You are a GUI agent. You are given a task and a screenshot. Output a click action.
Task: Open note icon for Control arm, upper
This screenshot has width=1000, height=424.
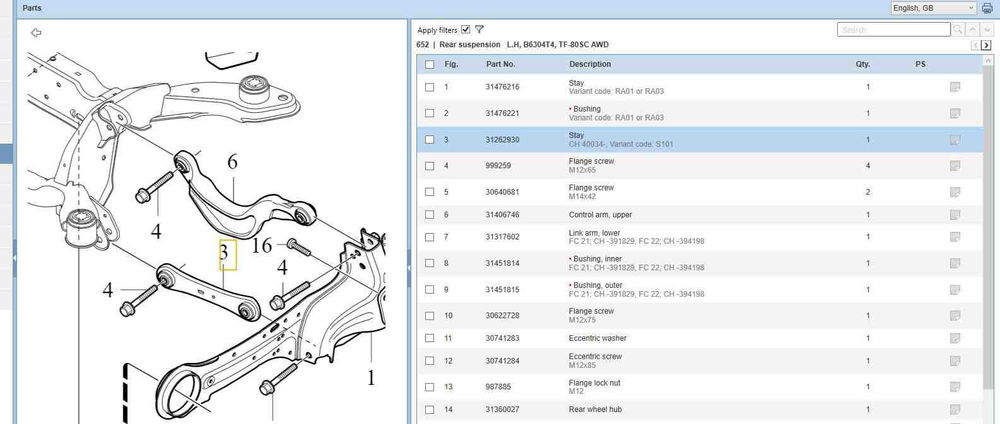pyautogui.click(x=955, y=215)
